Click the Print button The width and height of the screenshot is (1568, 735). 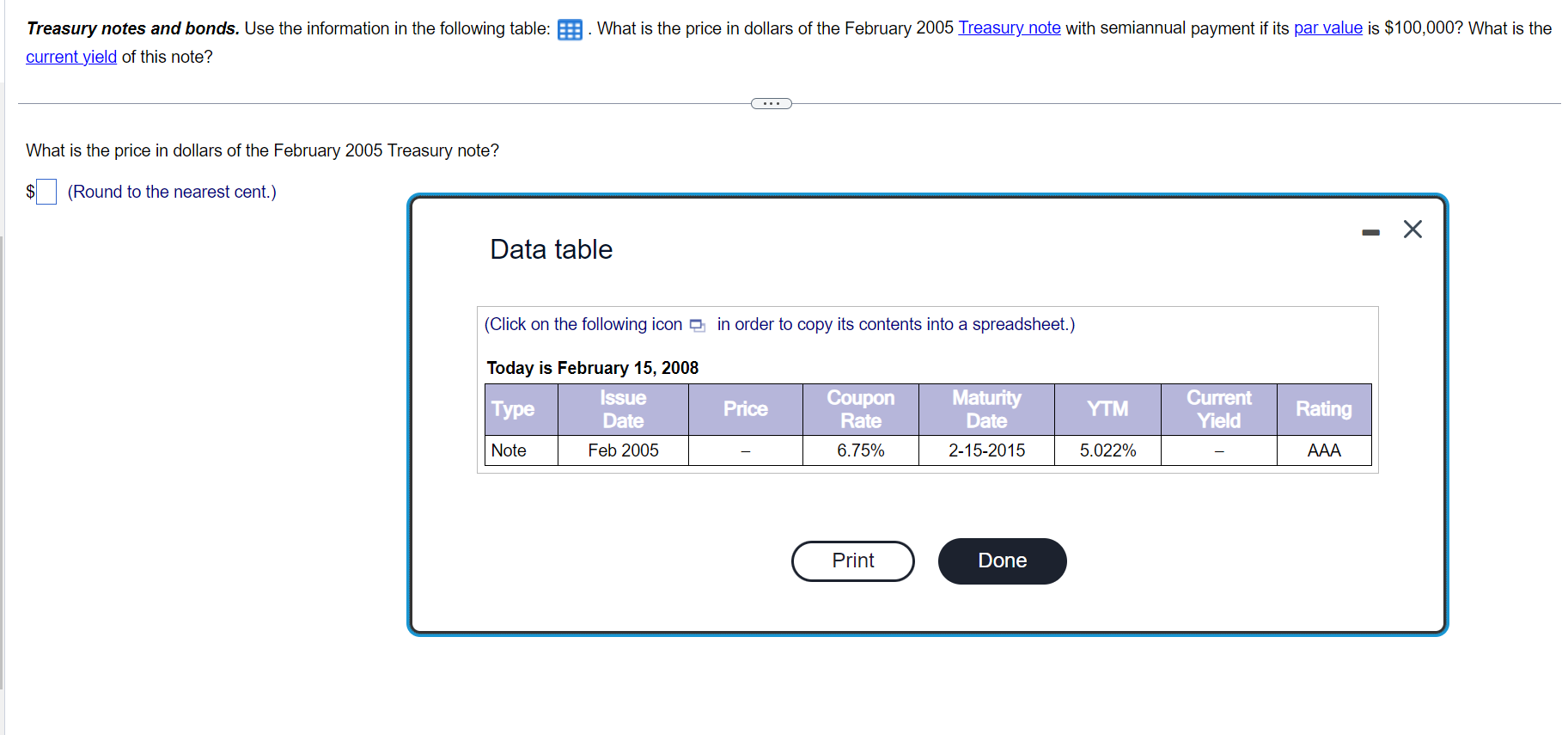[x=851, y=560]
